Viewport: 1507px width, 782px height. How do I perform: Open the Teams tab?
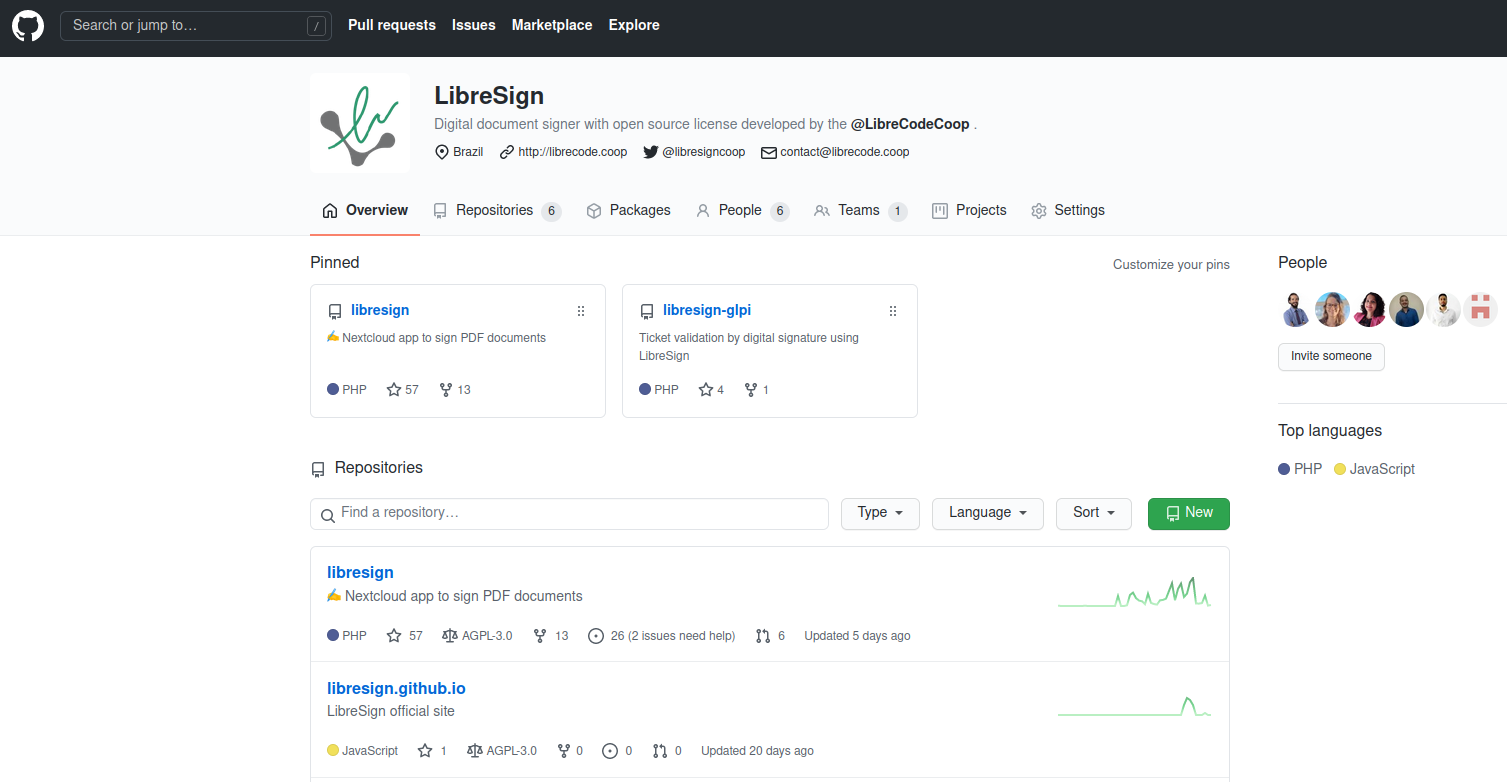tap(861, 210)
